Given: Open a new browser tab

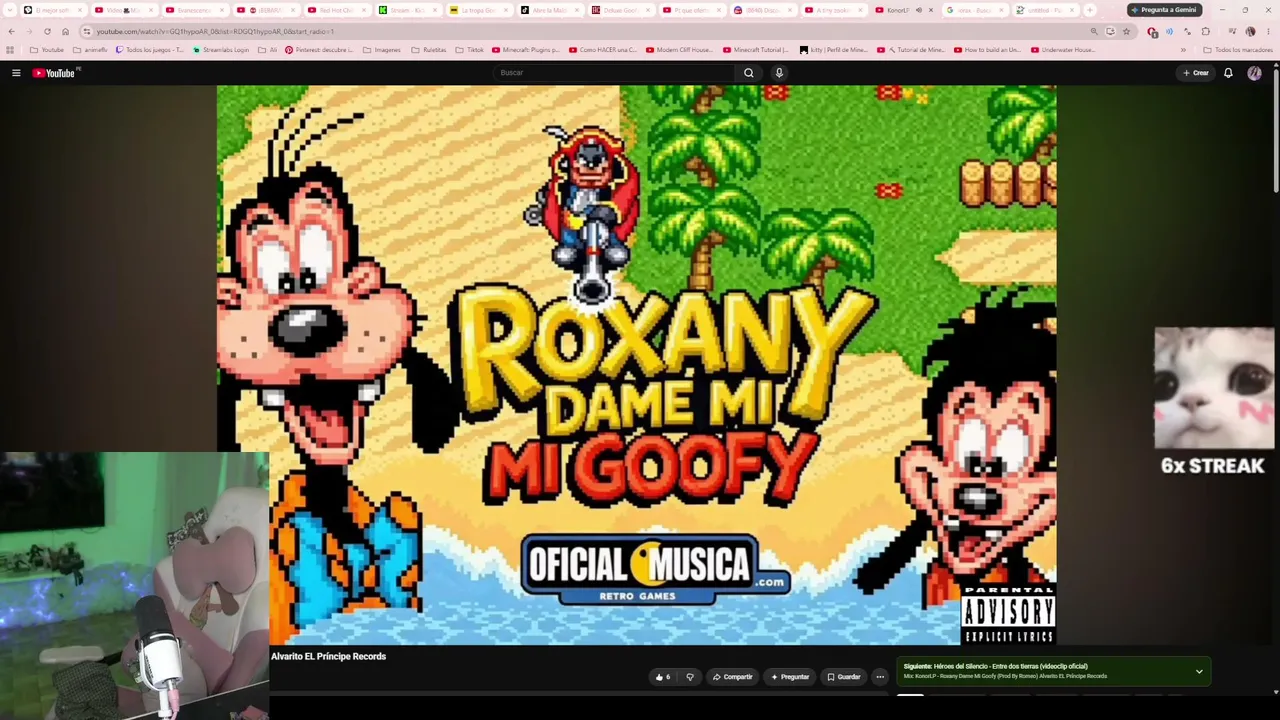Looking at the screenshot, I should tap(1090, 10).
